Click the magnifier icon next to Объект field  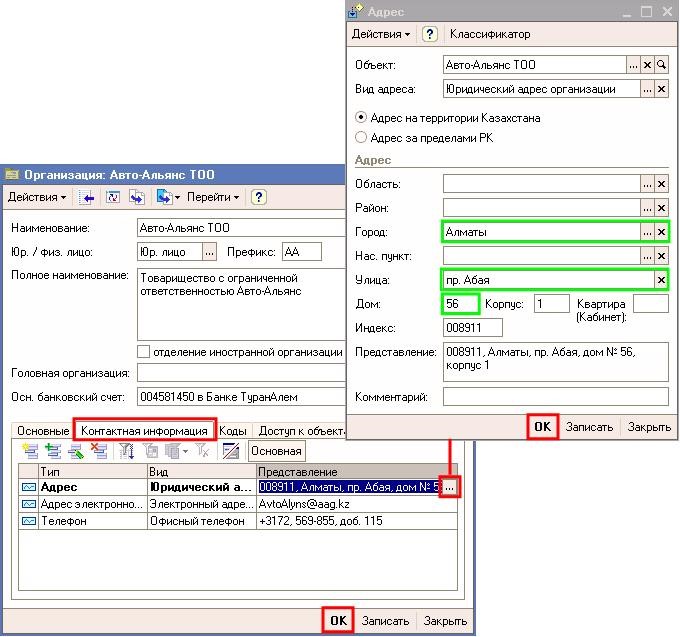(x=662, y=65)
